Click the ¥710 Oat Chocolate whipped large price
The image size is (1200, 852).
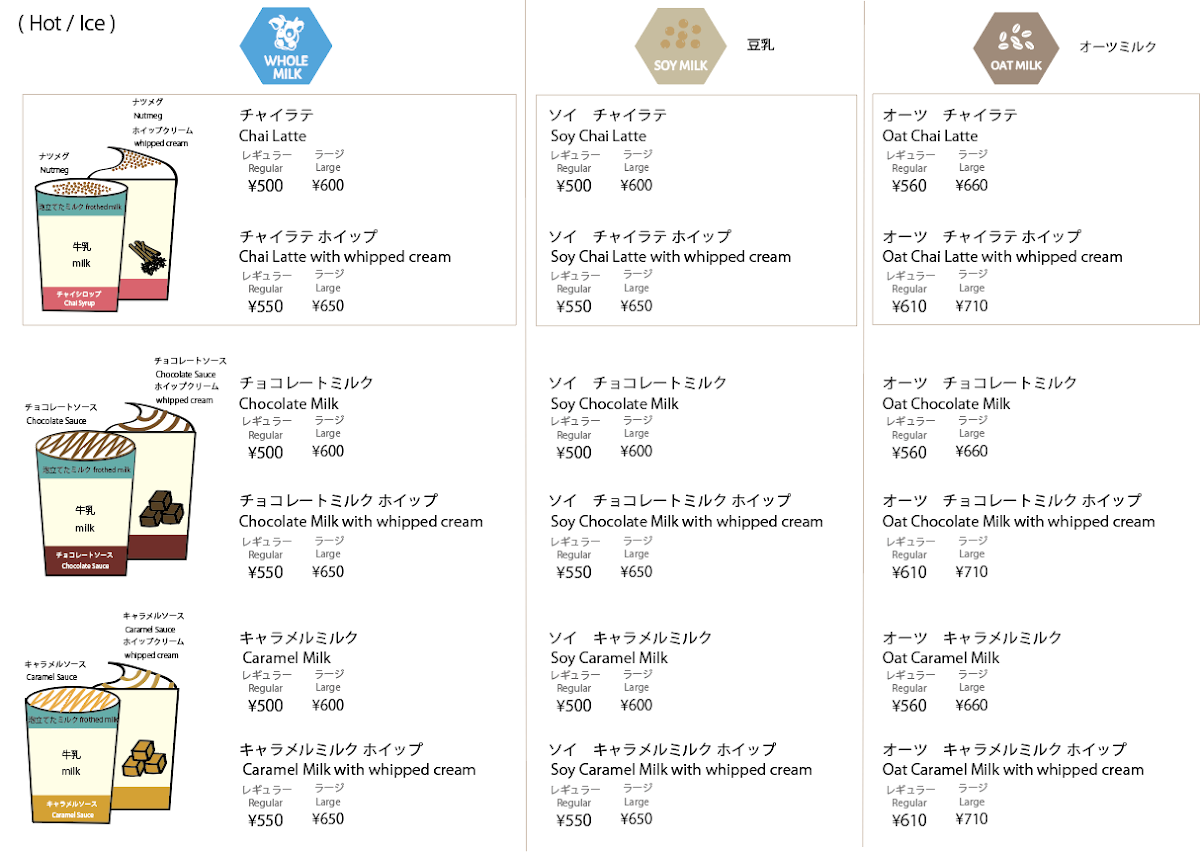tap(971, 572)
